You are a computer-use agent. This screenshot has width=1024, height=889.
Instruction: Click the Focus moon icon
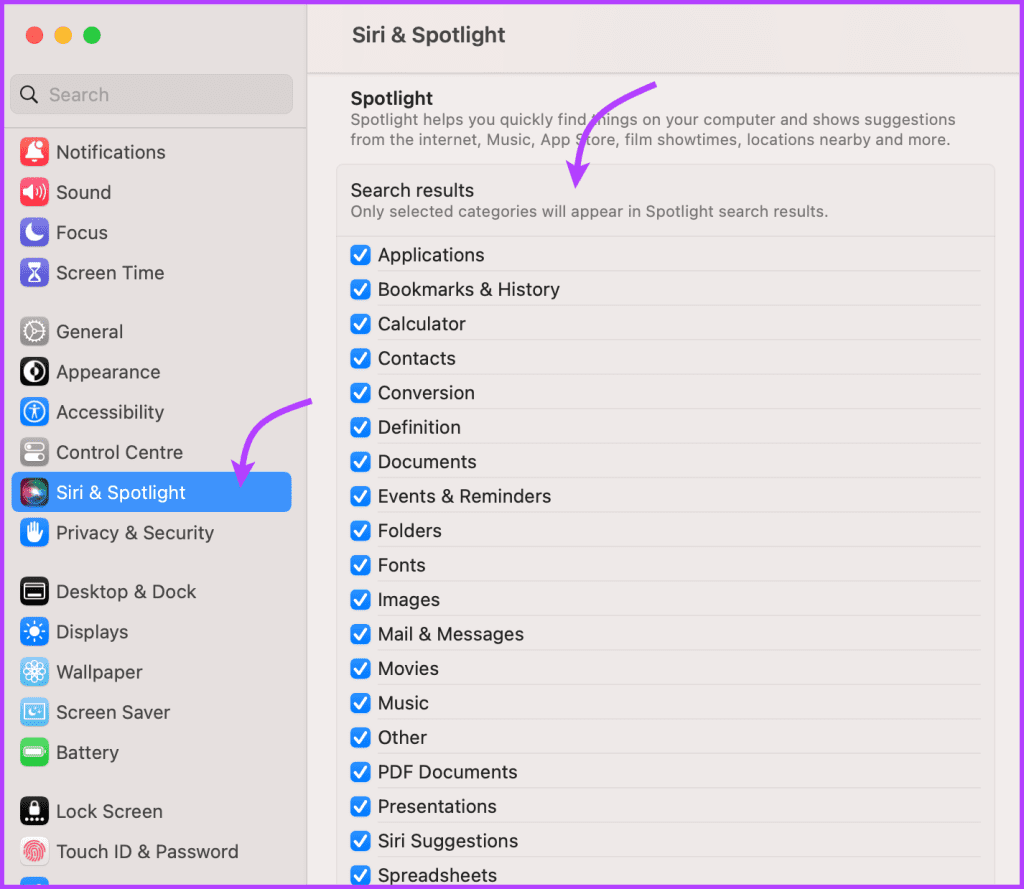pyautogui.click(x=34, y=233)
